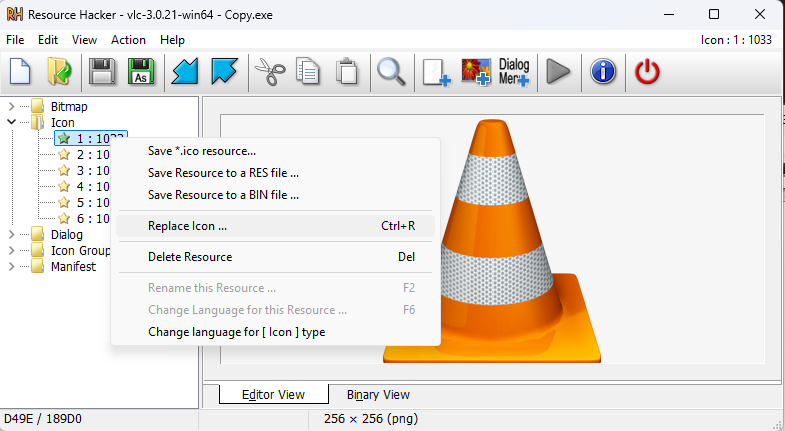Click the Manifest folder label

pos(73,266)
